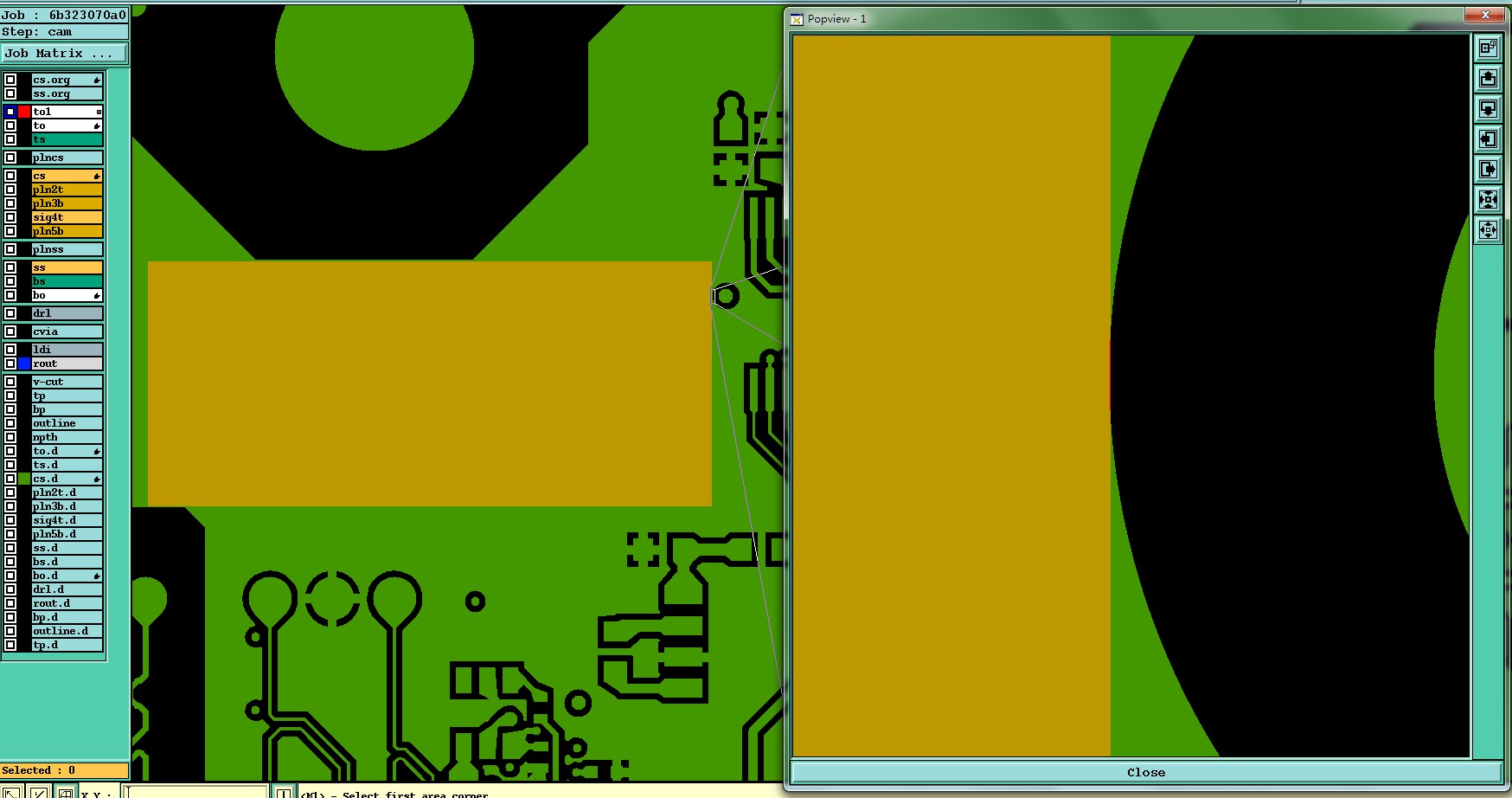
Task: Click the arrow marker on the cs.org row
Action: pyautogui.click(x=97, y=80)
